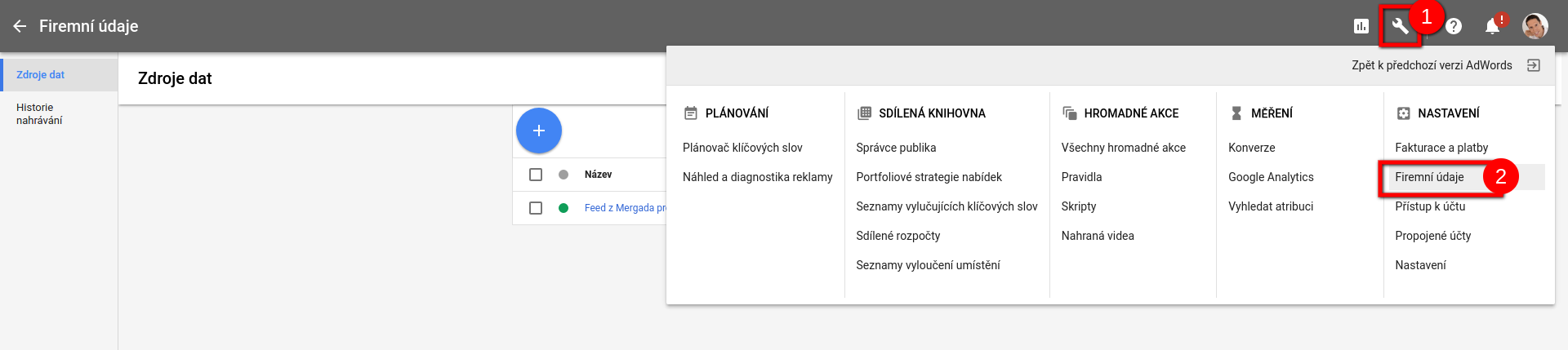
Task: Open the wrench tools menu
Action: pos(1400,26)
